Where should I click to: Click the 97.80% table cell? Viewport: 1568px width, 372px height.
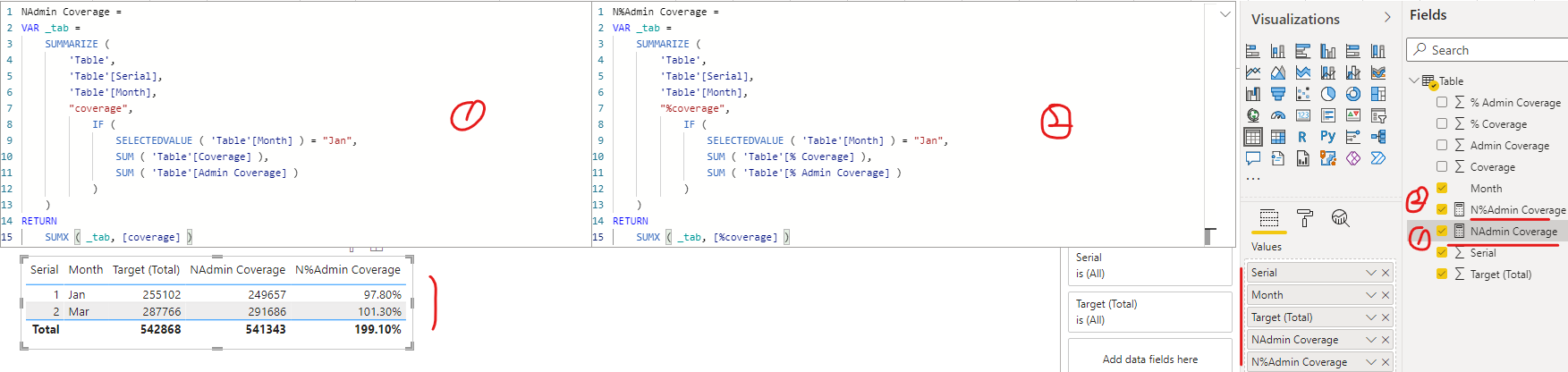(382, 294)
